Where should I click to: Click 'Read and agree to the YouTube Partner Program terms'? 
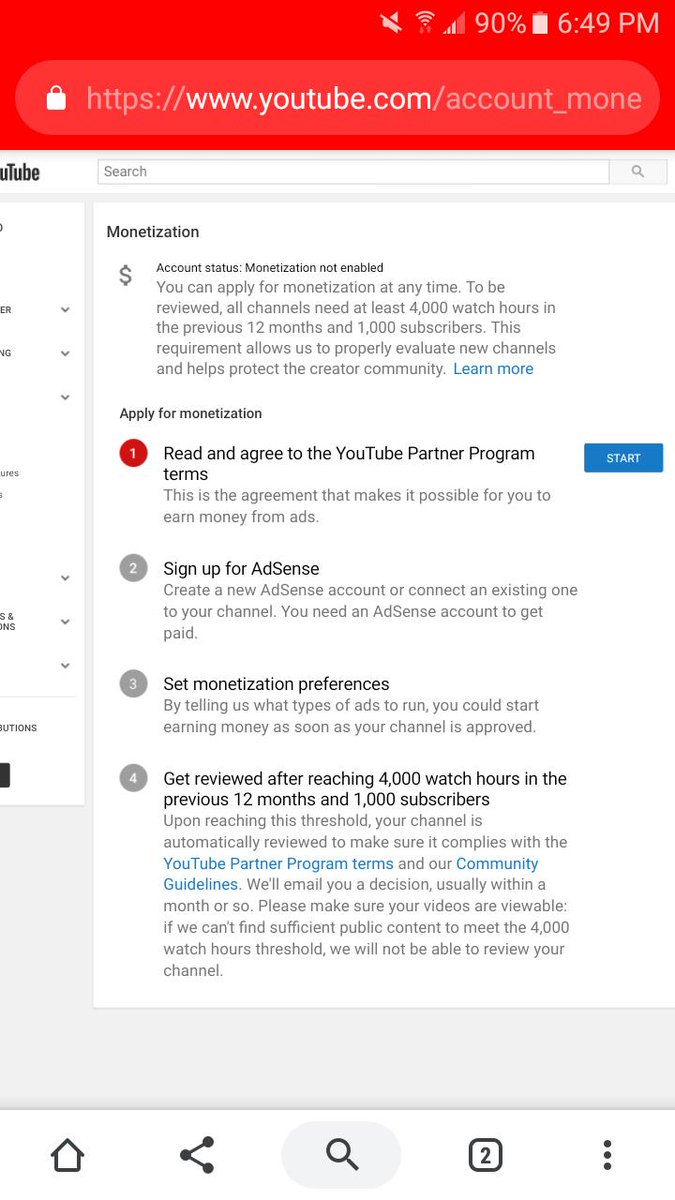click(x=349, y=464)
